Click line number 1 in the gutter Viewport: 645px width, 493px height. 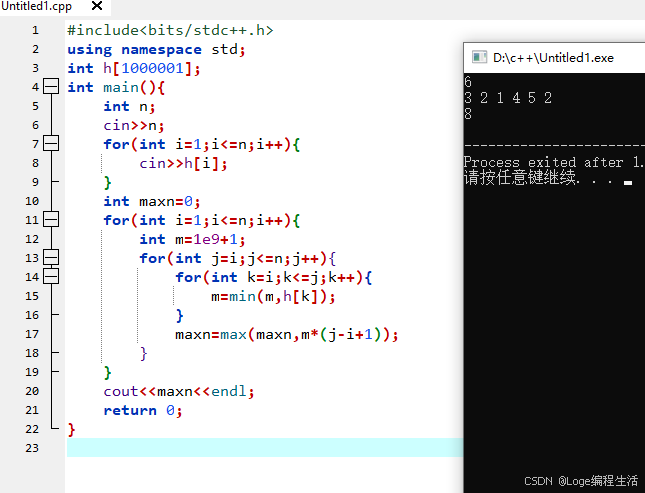pos(35,30)
